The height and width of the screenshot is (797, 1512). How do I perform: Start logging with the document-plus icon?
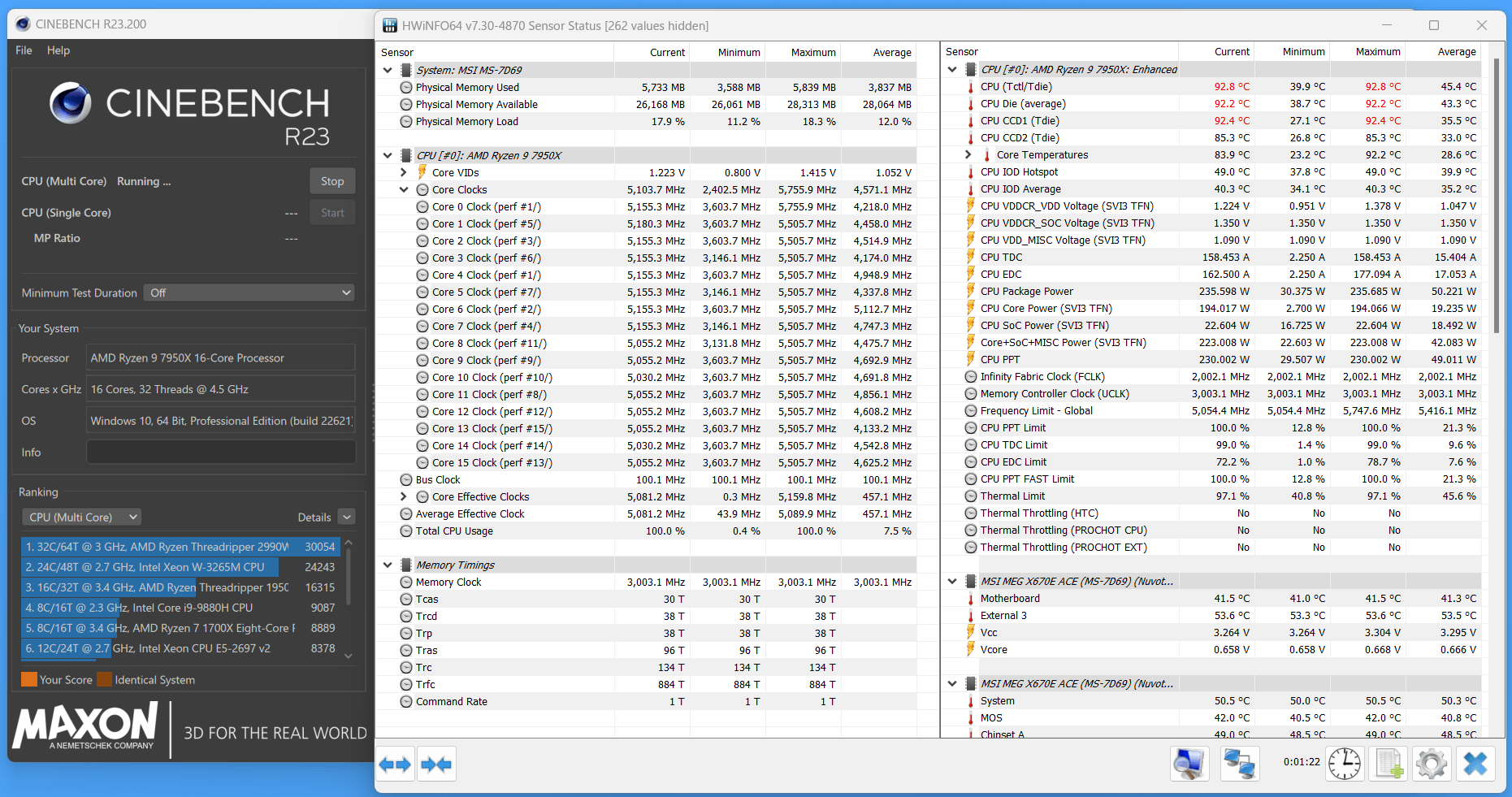(1388, 764)
